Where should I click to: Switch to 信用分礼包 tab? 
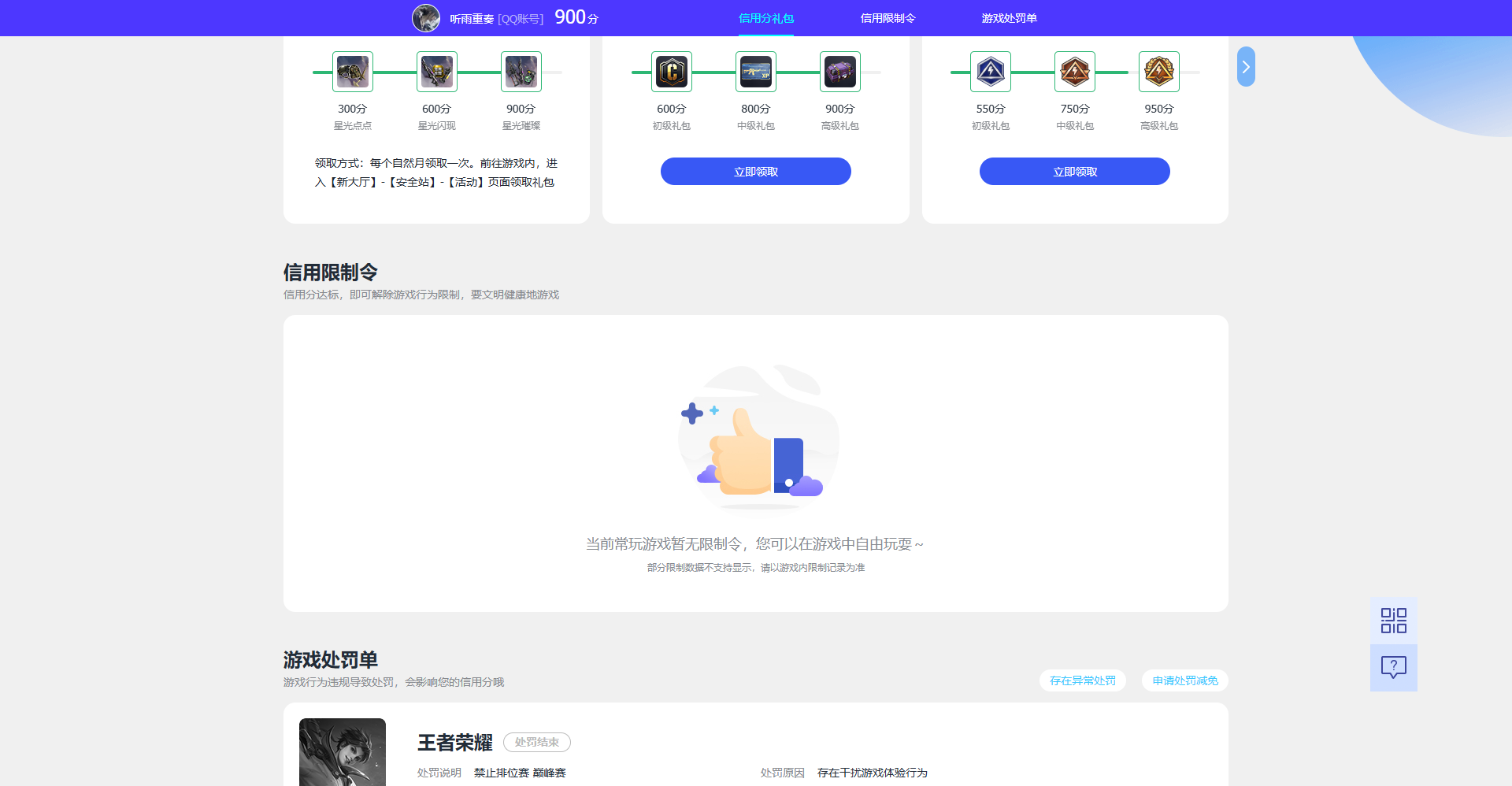766,18
